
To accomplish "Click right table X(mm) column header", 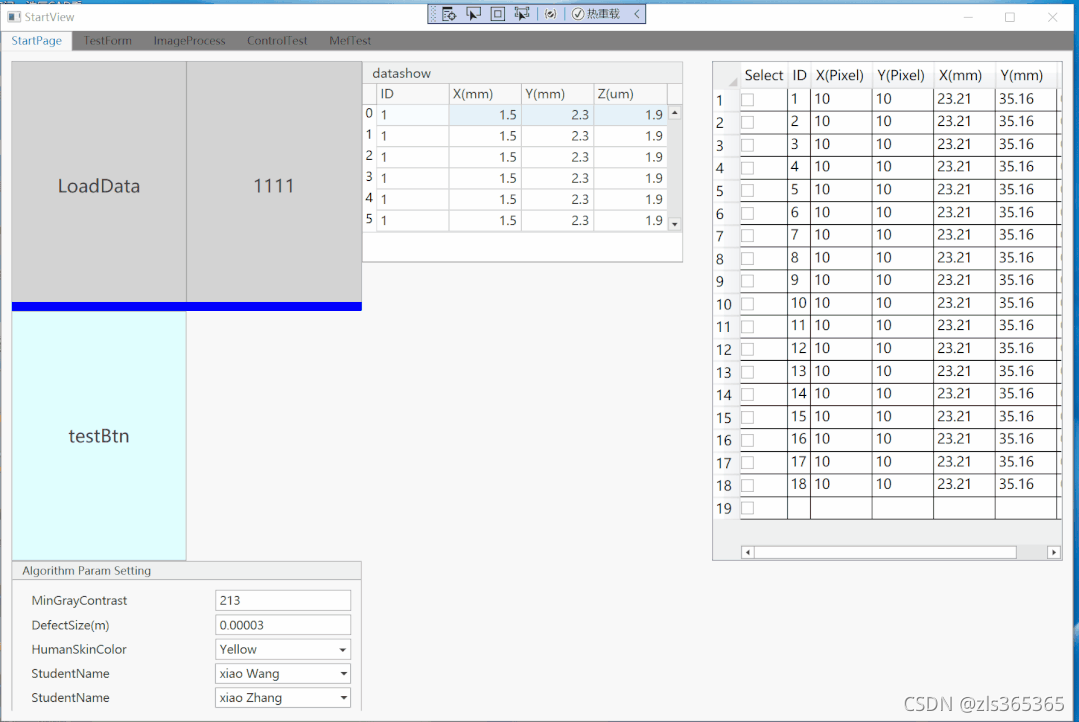I will point(963,76).
